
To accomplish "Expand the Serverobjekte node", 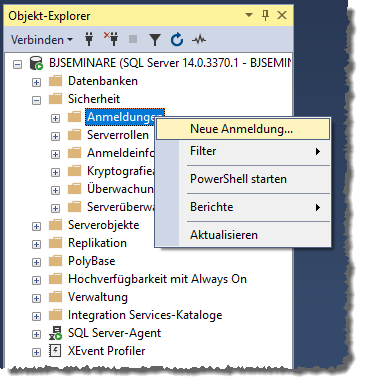I will point(36,226).
